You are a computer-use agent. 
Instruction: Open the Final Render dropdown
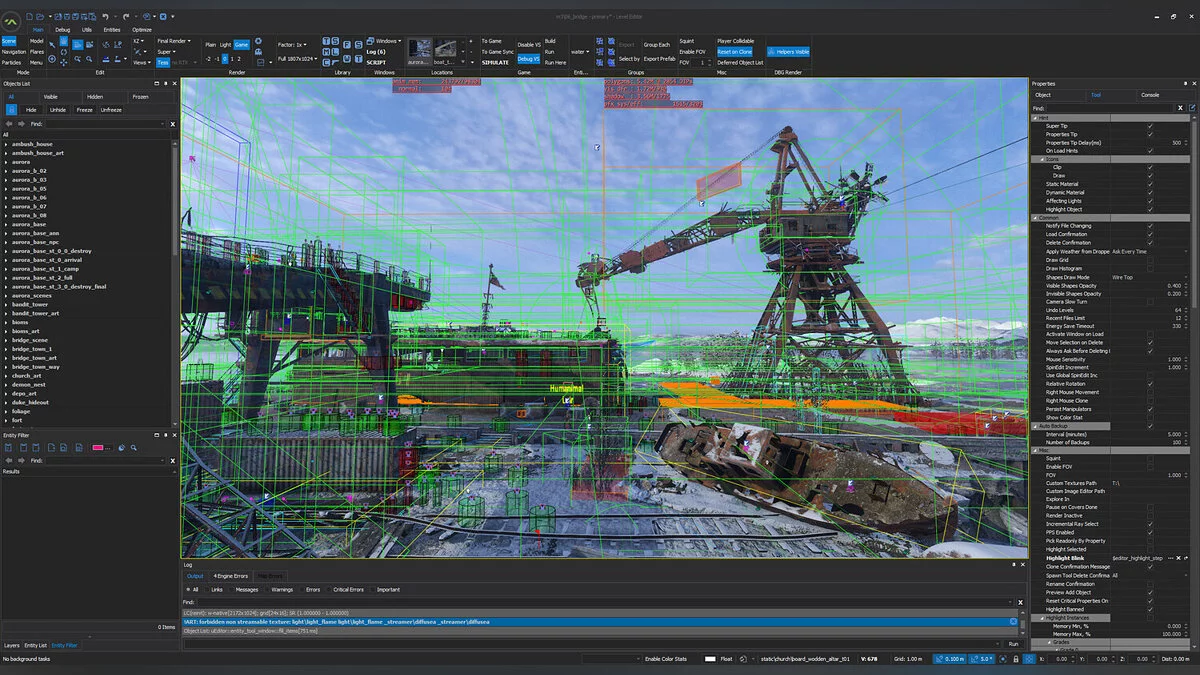tap(173, 41)
